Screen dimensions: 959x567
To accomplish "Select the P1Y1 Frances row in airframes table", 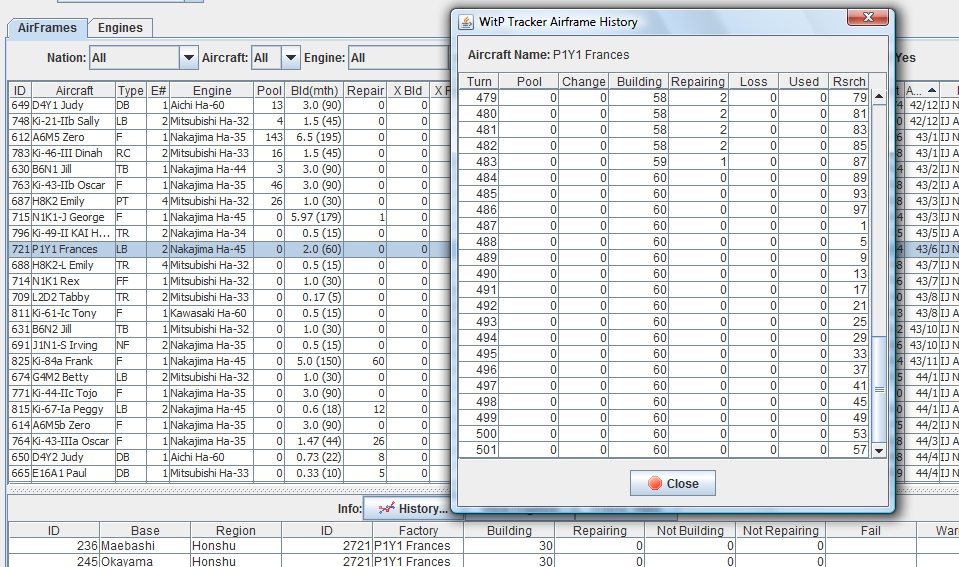I will (x=229, y=249).
